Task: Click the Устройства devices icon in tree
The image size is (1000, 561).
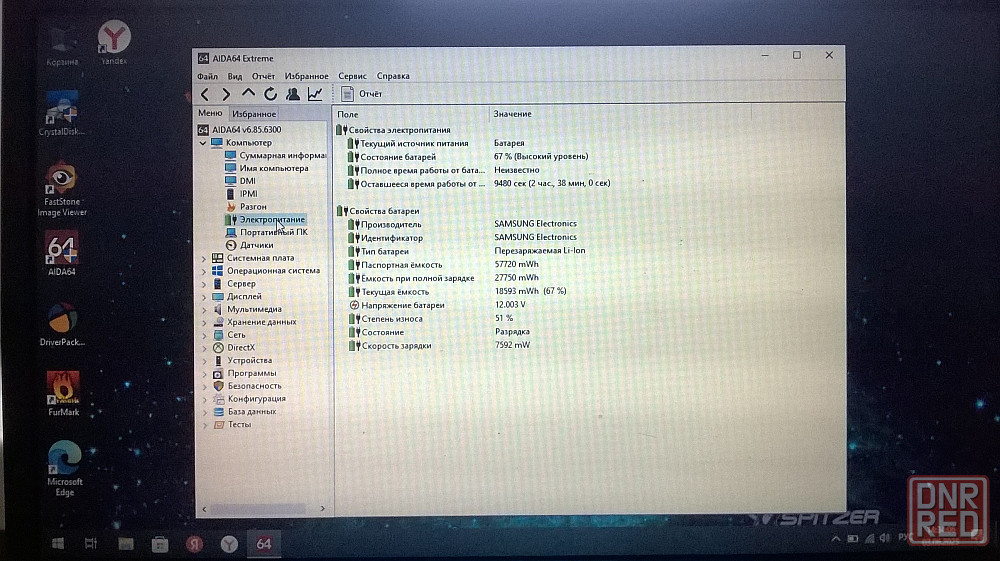Action: click(218, 360)
